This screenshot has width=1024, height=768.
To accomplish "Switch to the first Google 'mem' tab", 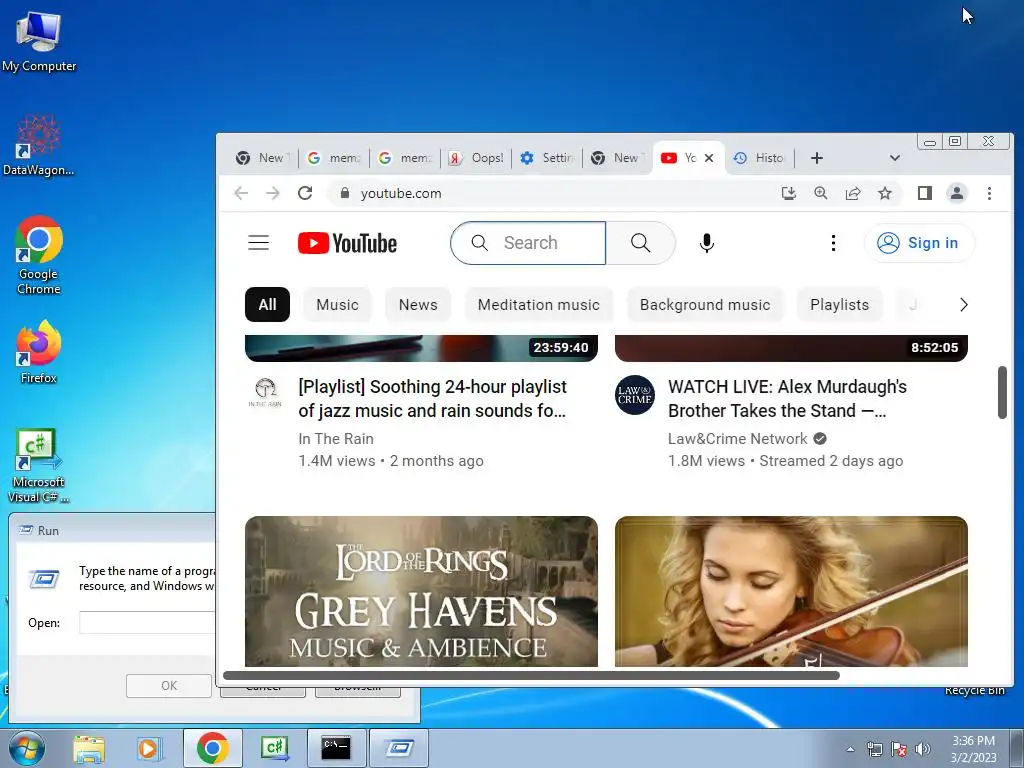I will [333, 158].
